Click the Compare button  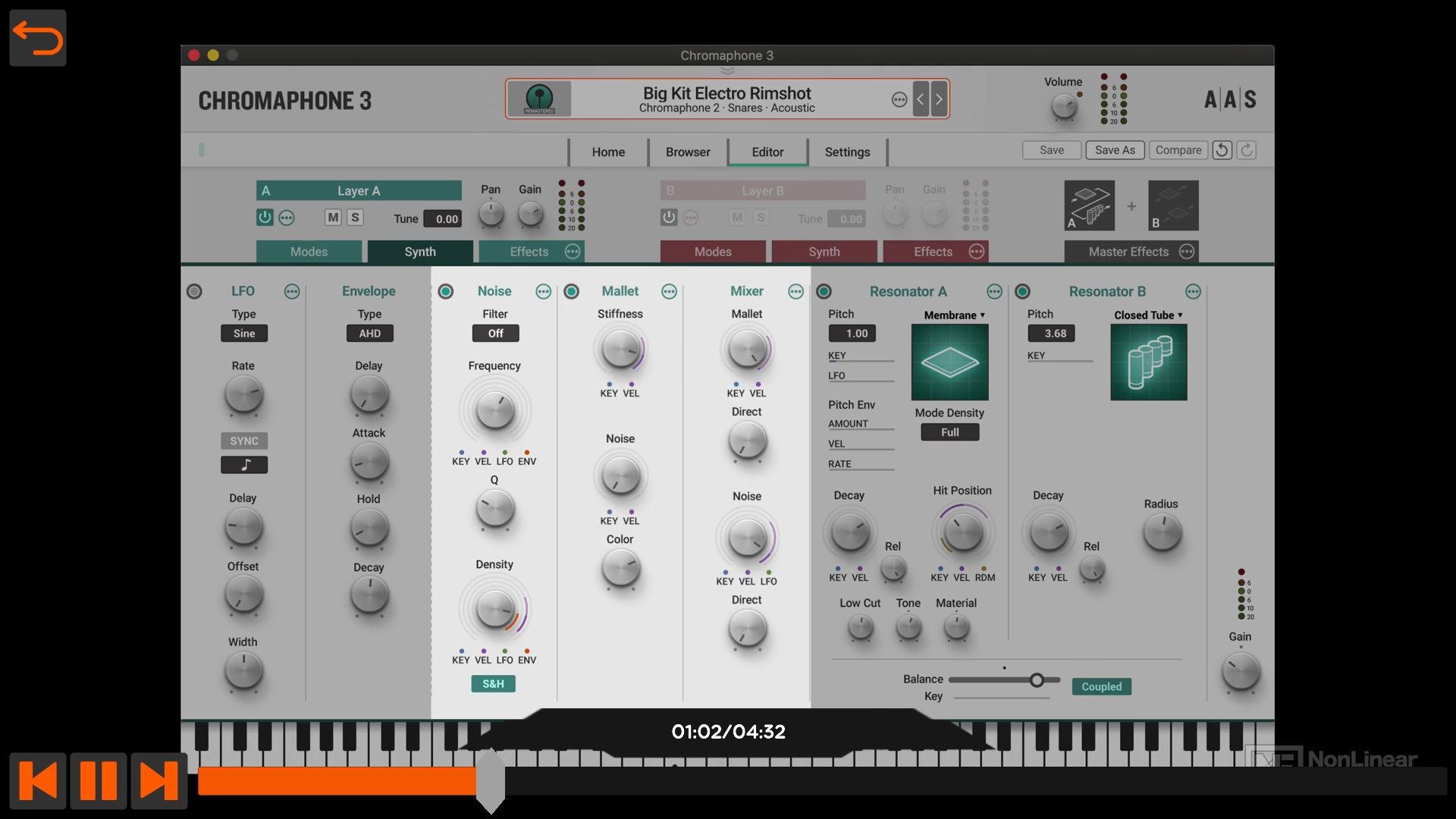(x=1178, y=150)
